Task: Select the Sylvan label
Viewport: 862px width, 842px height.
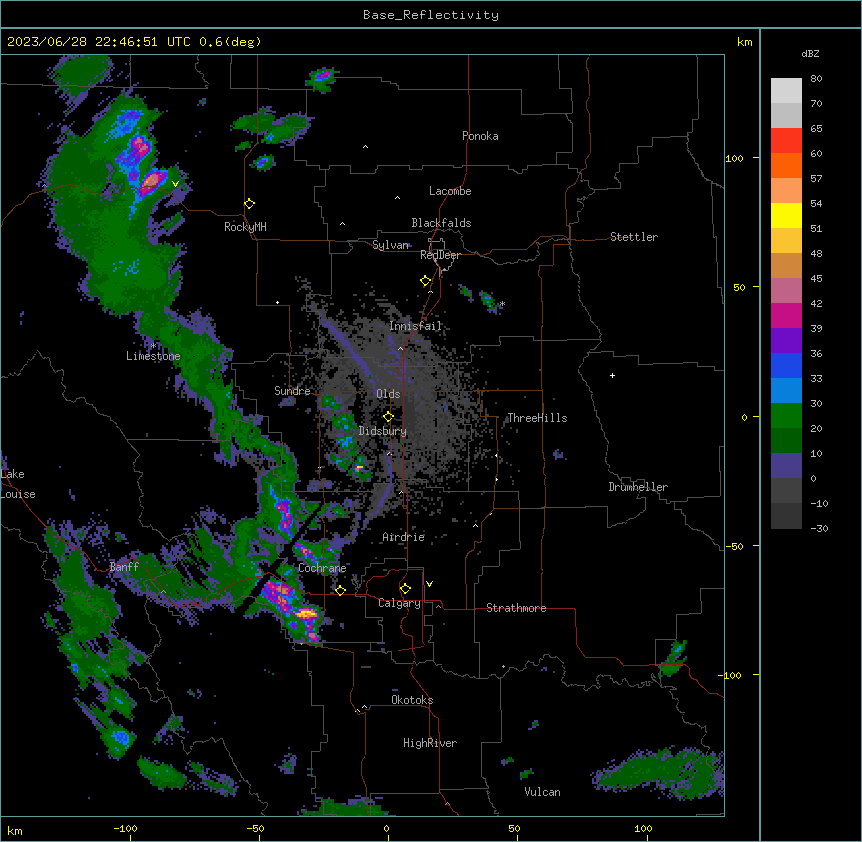Action: pyautogui.click(x=391, y=245)
